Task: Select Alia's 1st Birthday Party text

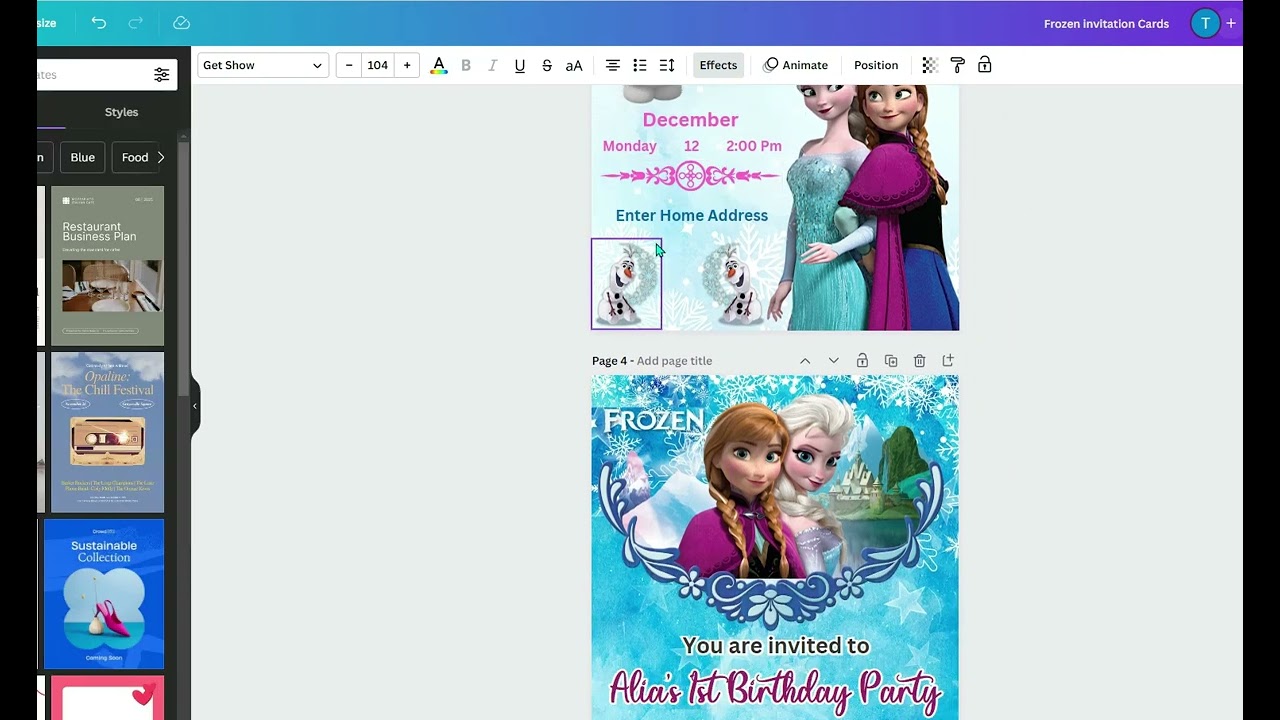Action: coord(775,690)
